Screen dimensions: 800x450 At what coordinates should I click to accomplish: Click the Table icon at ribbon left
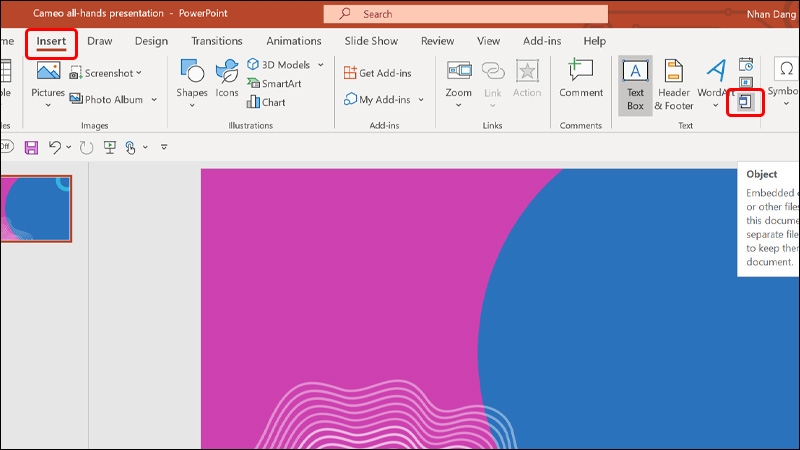(x=6, y=70)
